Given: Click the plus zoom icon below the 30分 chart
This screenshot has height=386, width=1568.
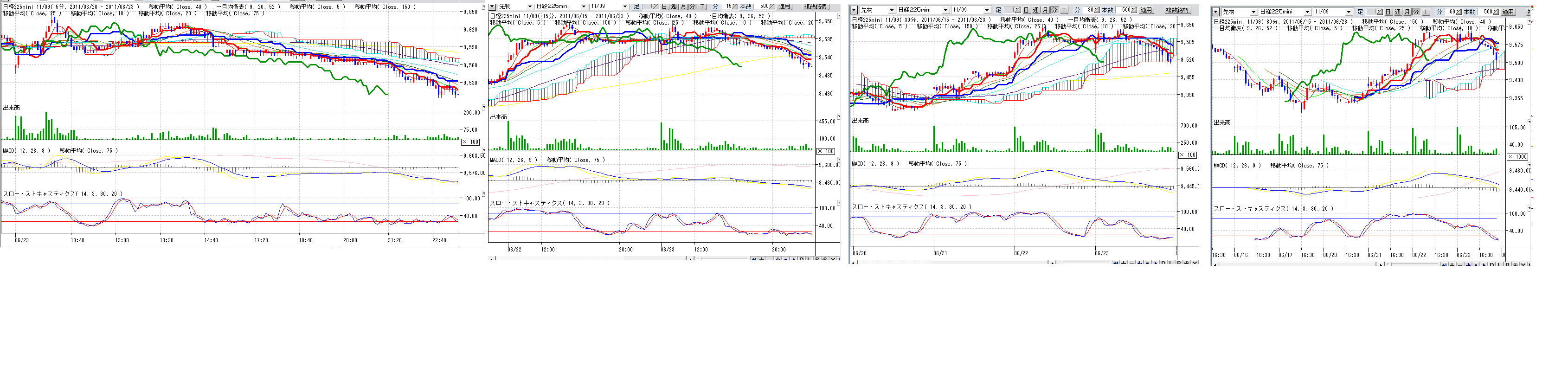Looking at the screenshot, I should coord(1123,263).
